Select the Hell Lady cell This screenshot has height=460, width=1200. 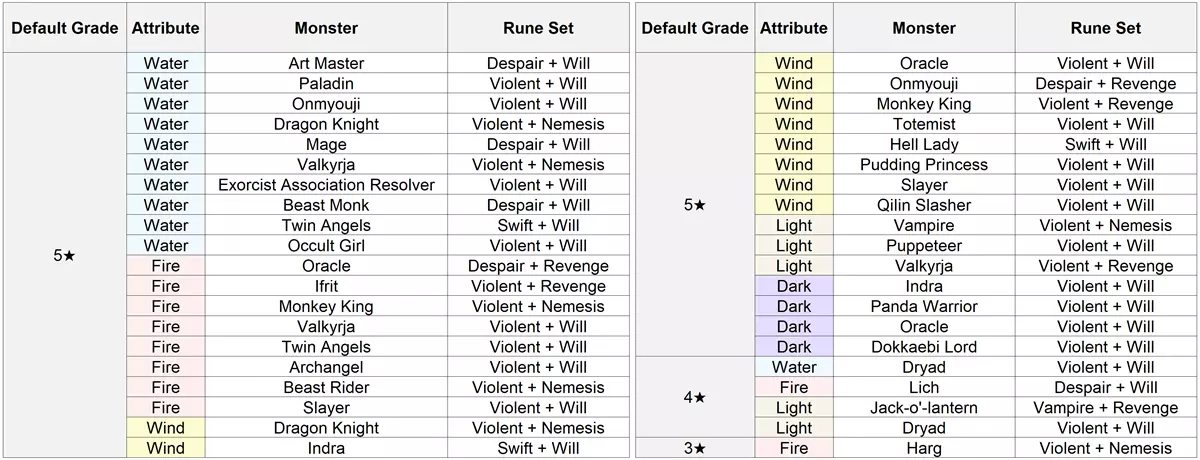coord(924,144)
